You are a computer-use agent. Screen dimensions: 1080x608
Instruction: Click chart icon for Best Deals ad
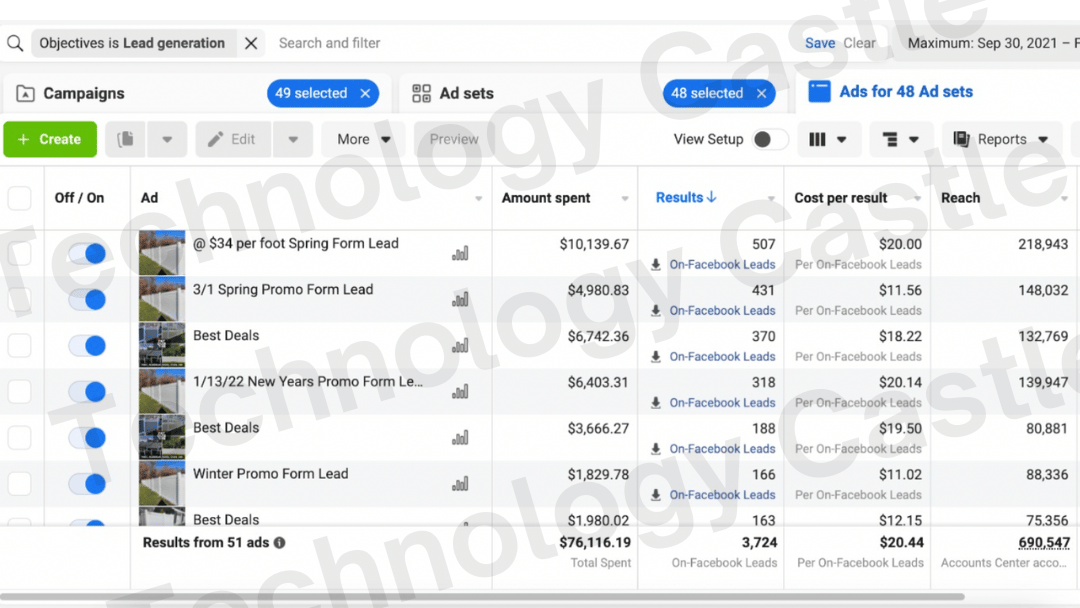(460, 346)
